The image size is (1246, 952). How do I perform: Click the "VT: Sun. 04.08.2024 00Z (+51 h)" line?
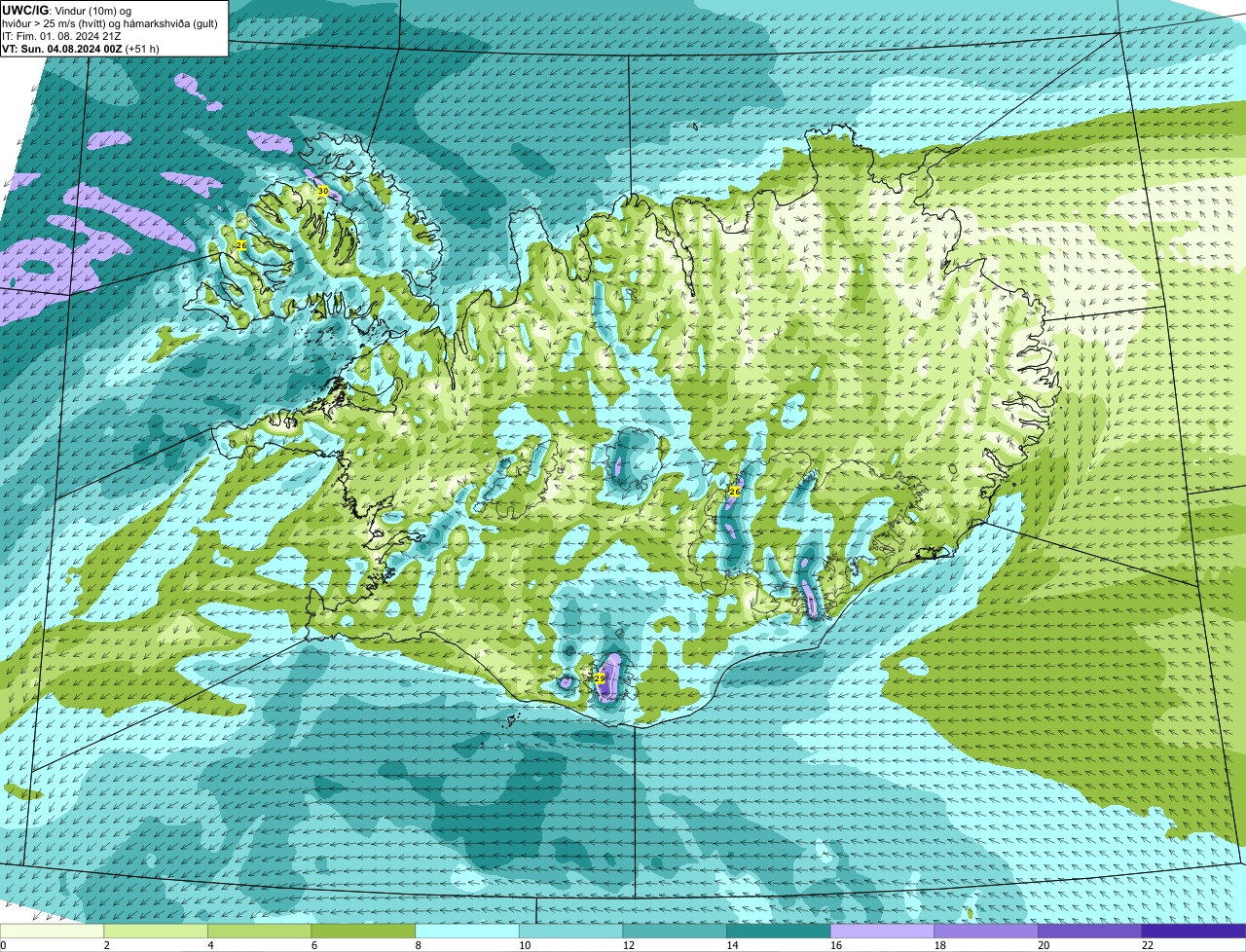(81, 49)
